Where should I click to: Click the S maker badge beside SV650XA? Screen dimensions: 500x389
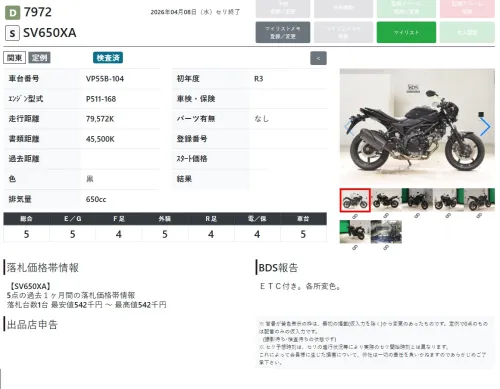12,33
